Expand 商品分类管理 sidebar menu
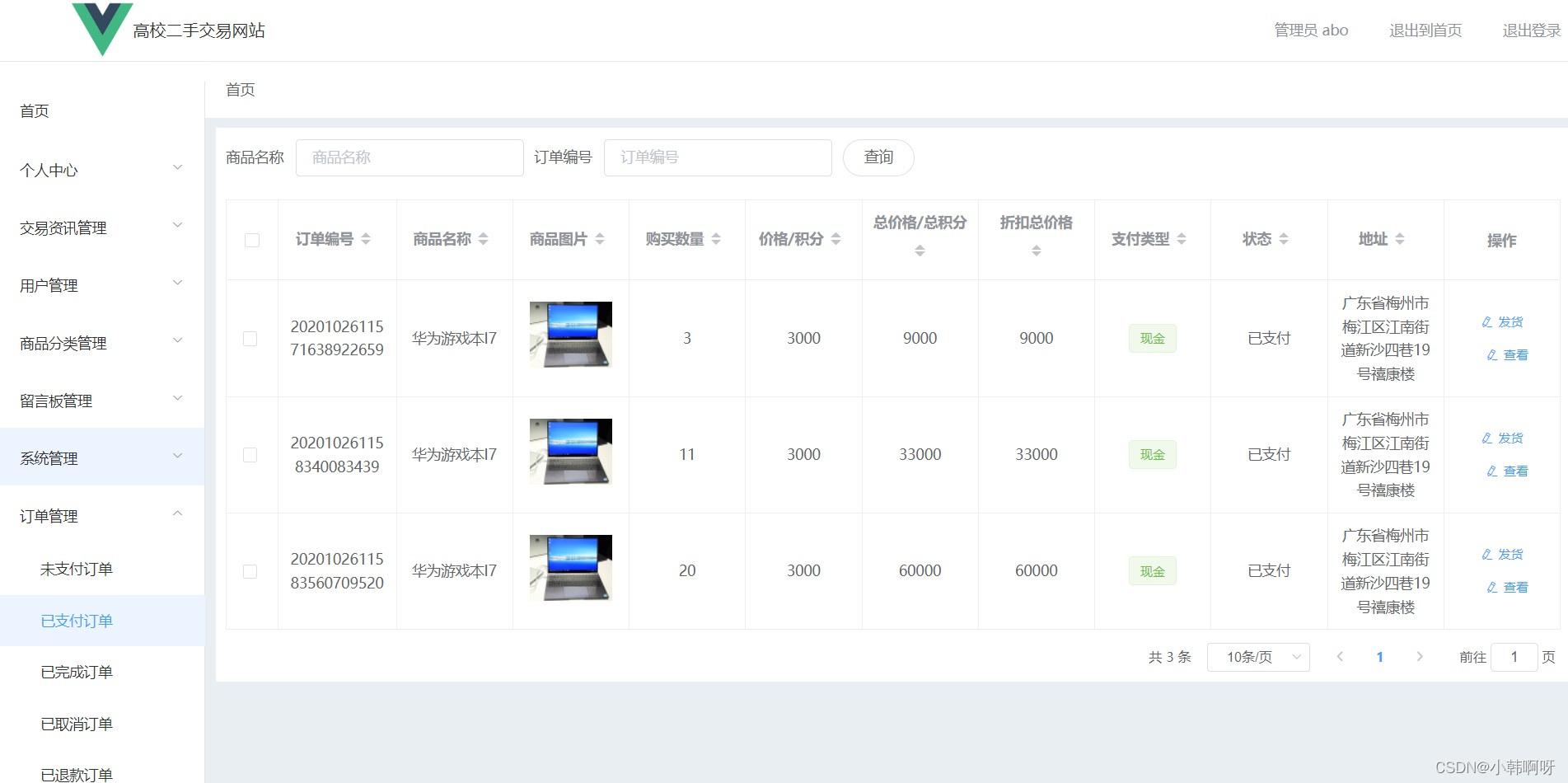 (102, 343)
